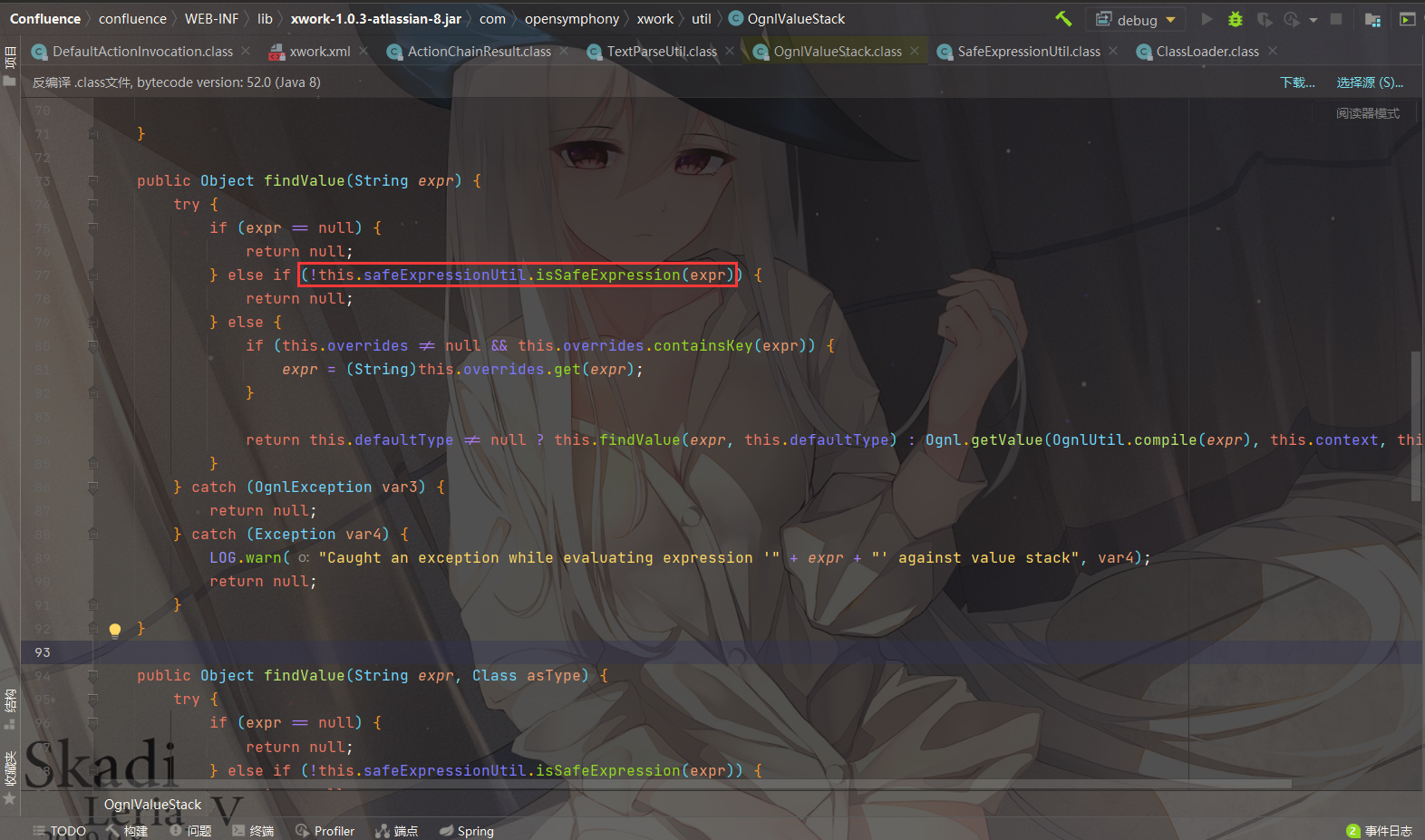Click the yellow light bulb intention icon
Screen dimensions: 1425x840
115,630
